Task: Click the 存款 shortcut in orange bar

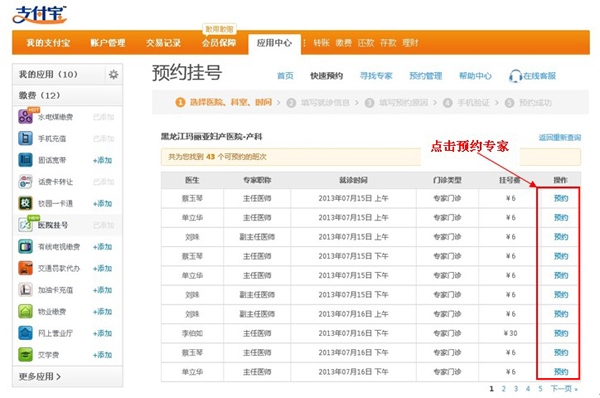Action: pos(388,43)
